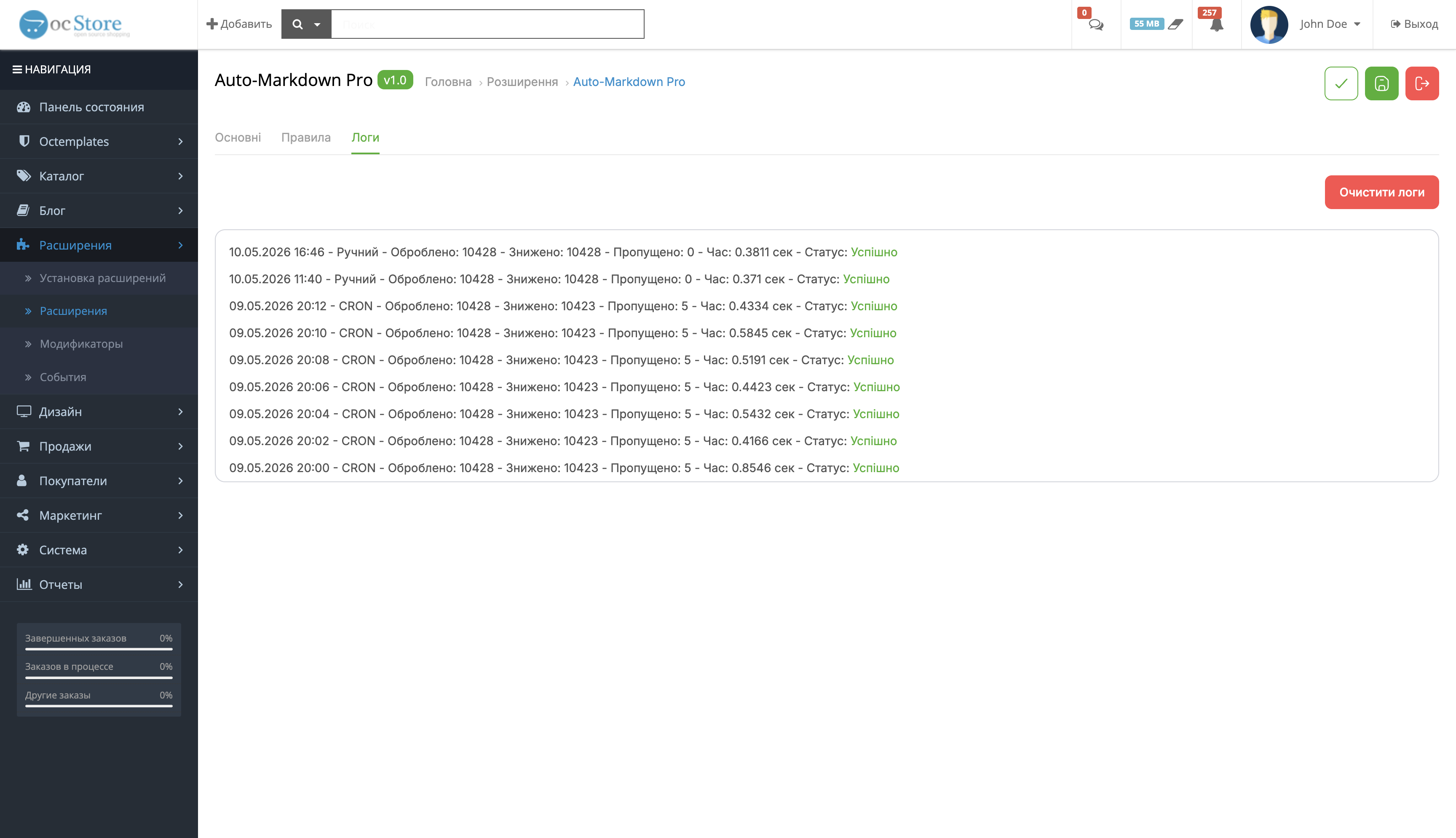Click the 257 notifications count badge
1456x838 pixels.
(1209, 12)
